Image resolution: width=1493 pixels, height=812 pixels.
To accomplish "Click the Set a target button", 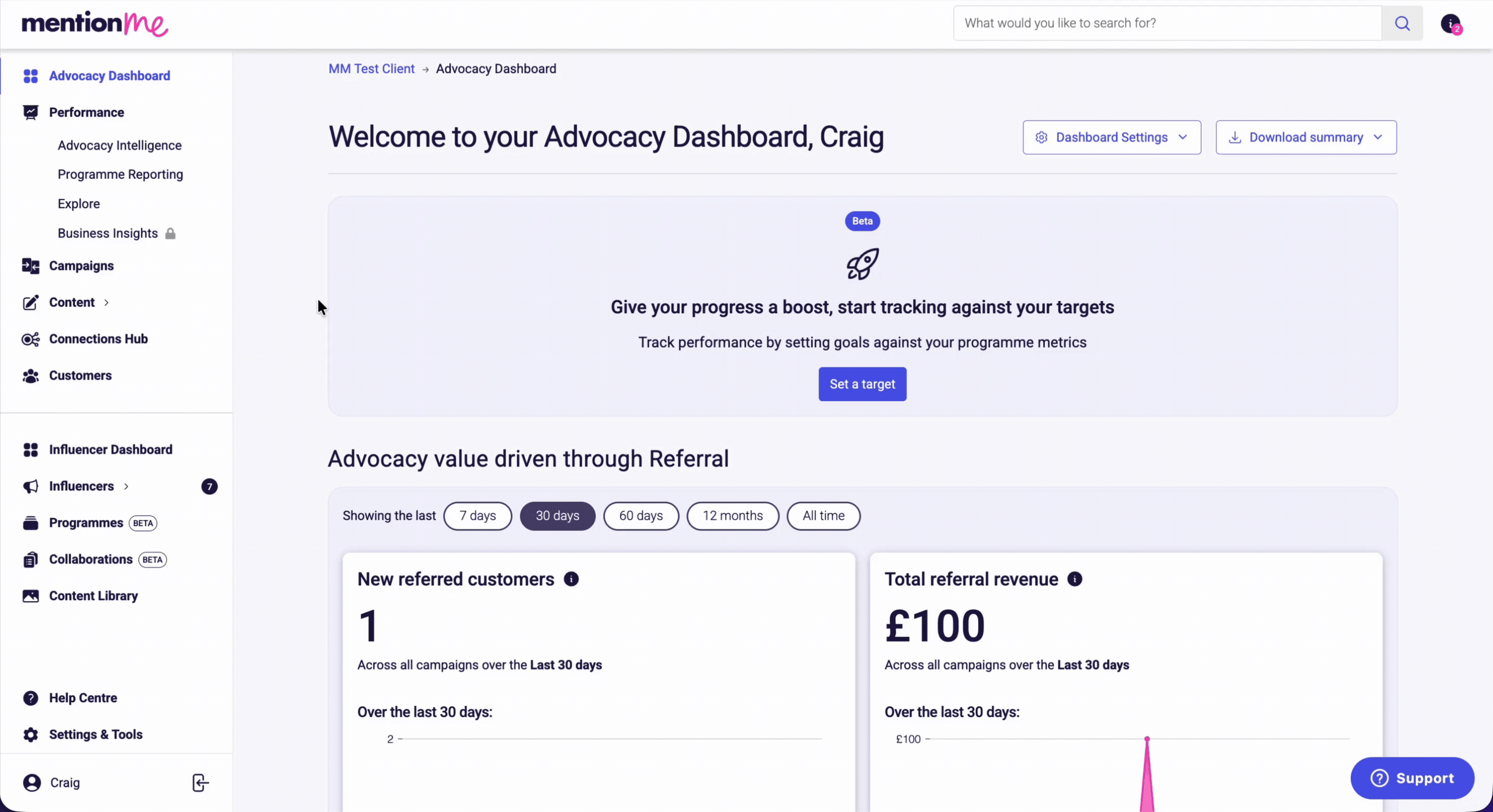I will tap(862, 384).
